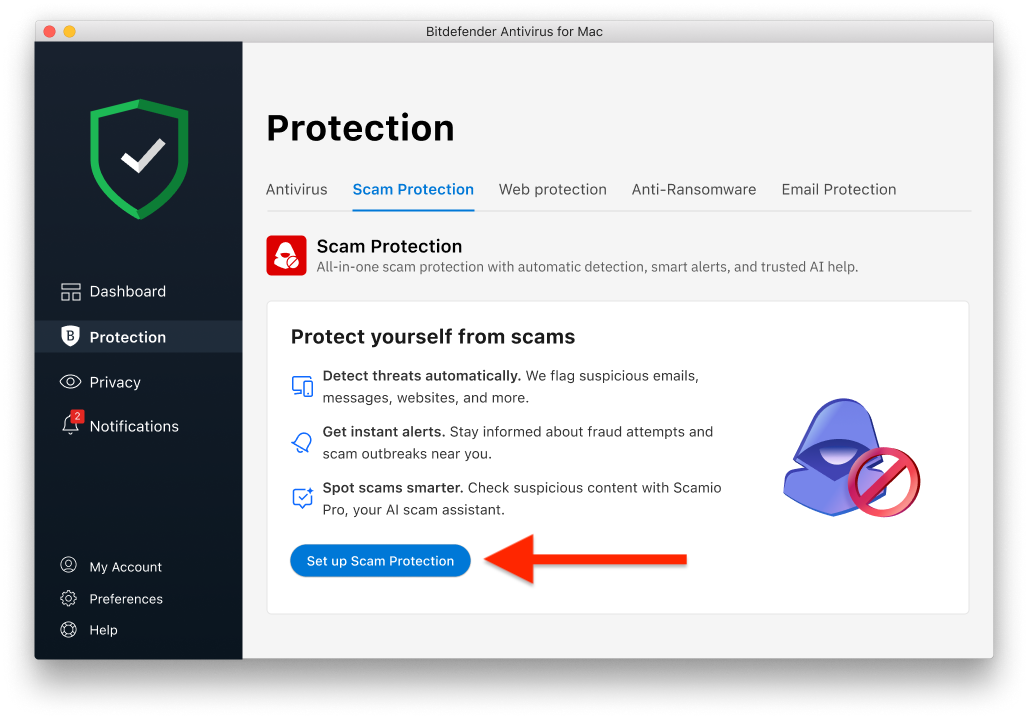Click the alert icon next to Get instant alerts
The width and height of the screenshot is (1029, 719).
[x=302, y=441]
